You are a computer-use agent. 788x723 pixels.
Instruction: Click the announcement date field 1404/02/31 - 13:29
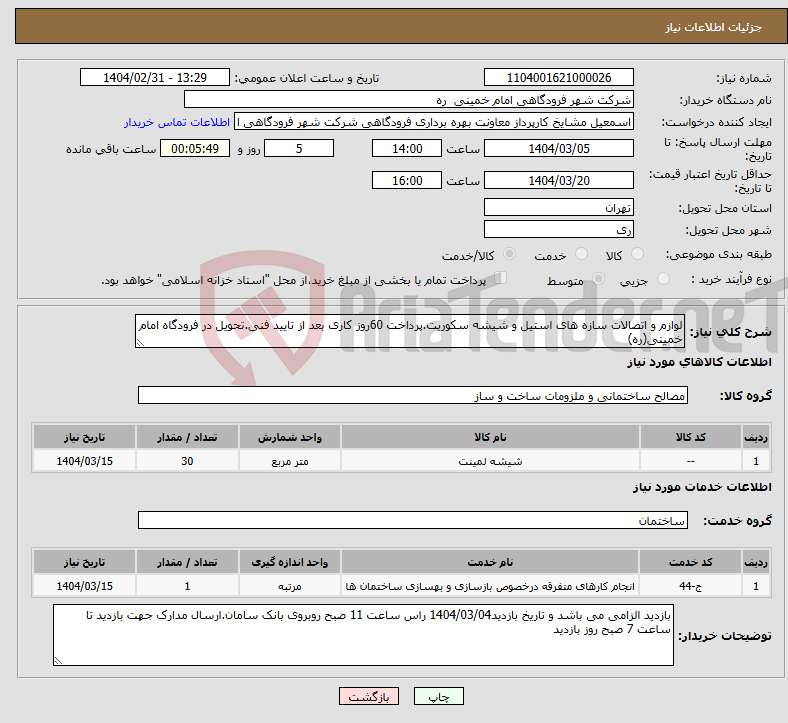(x=155, y=77)
